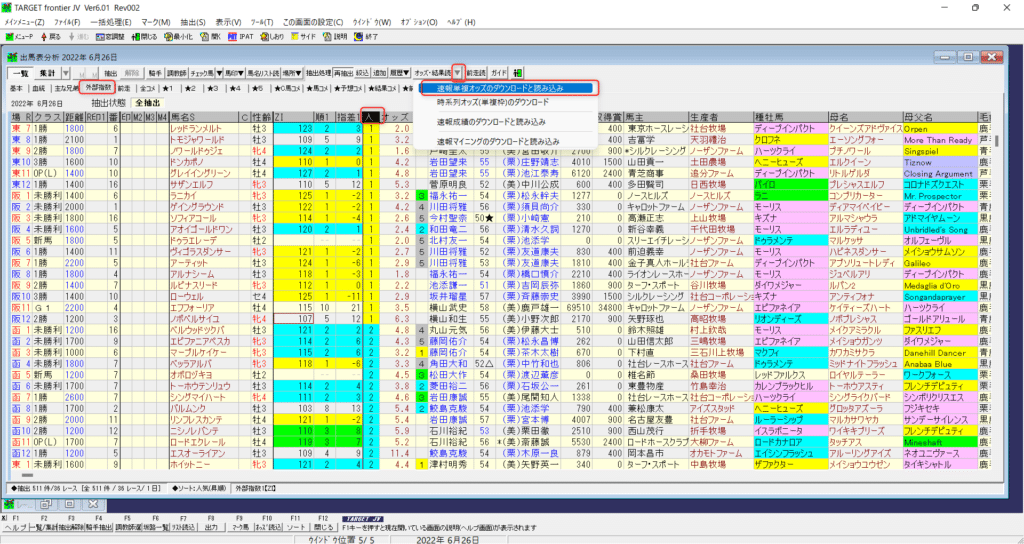The height and width of the screenshot is (544, 1024).
Task: Click the 絞込 button
Action: (362, 72)
